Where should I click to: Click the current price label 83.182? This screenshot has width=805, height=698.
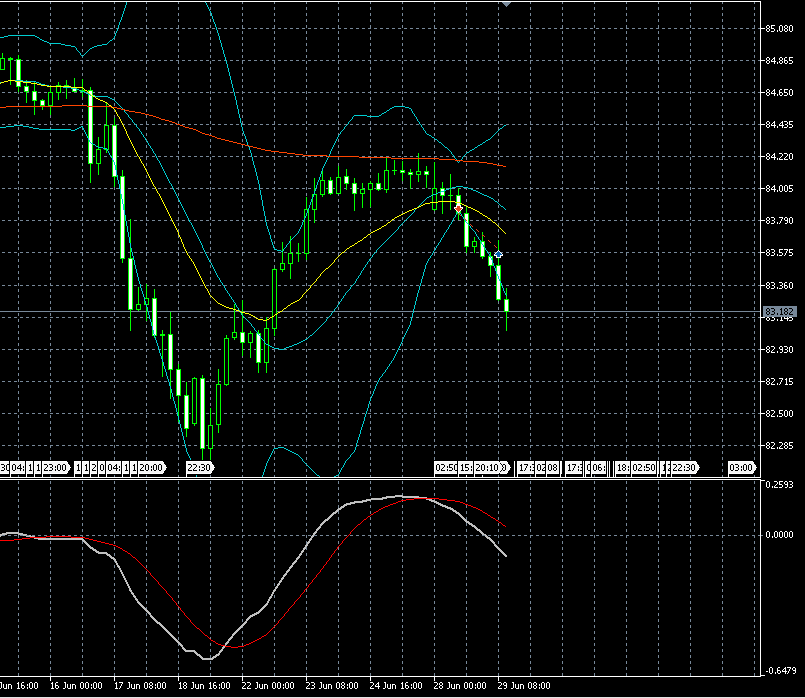(x=778, y=312)
